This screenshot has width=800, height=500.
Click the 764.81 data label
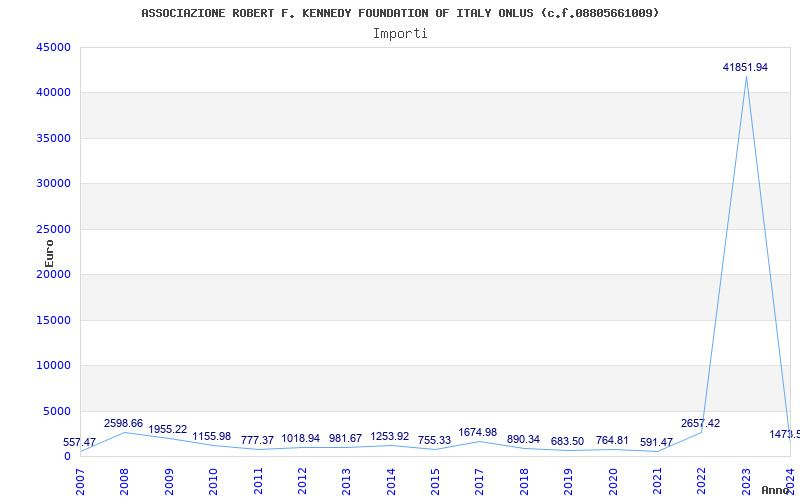pos(612,440)
